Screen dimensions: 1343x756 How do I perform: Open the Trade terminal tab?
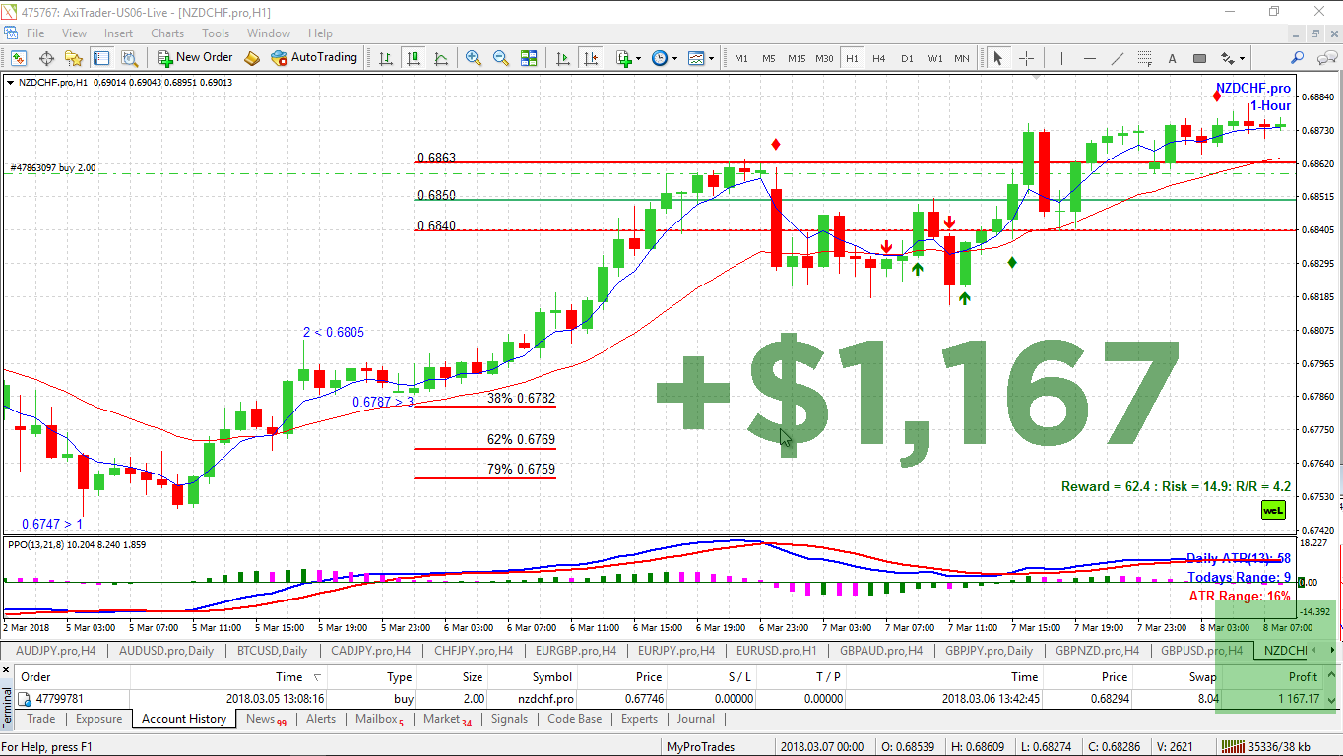click(41, 719)
